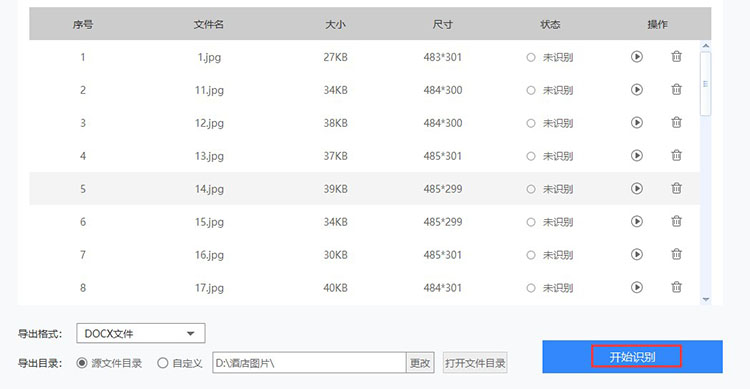Click status circle of 16.jpg row
750x389 pixels.
coord(531,256)
